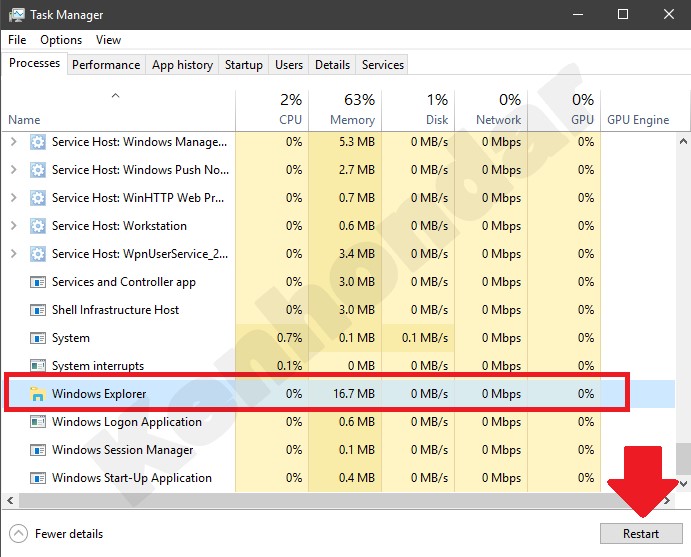Click the Task Manager title bar icon

[x=17, y=15]
